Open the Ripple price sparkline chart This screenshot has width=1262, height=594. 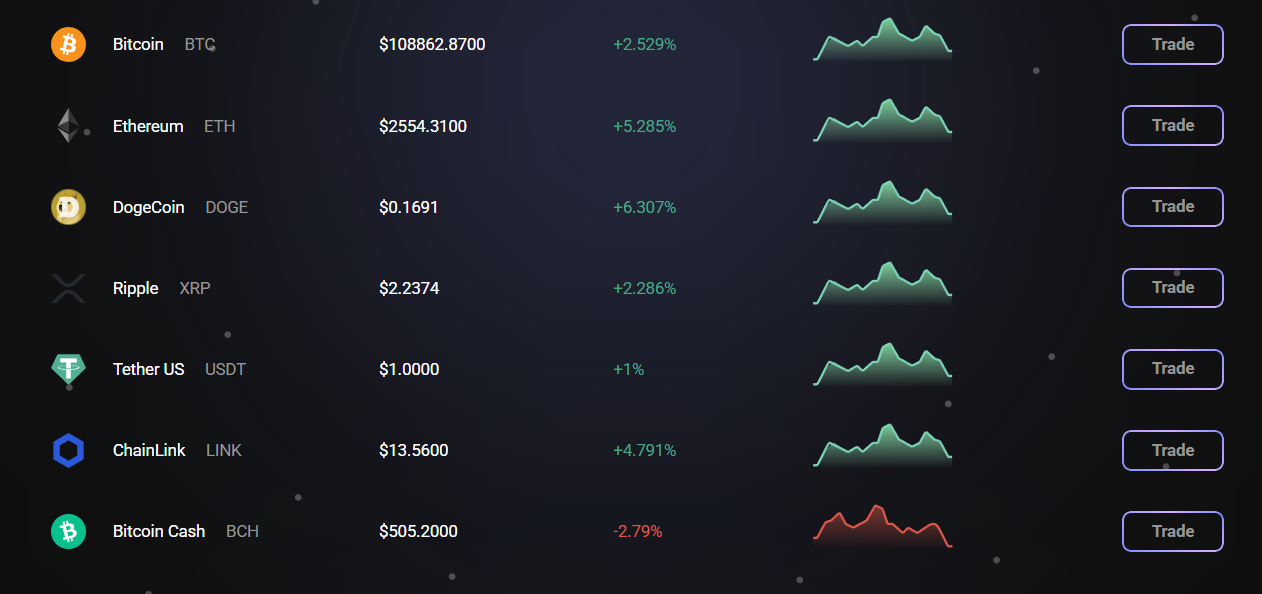tap(883, 283)
